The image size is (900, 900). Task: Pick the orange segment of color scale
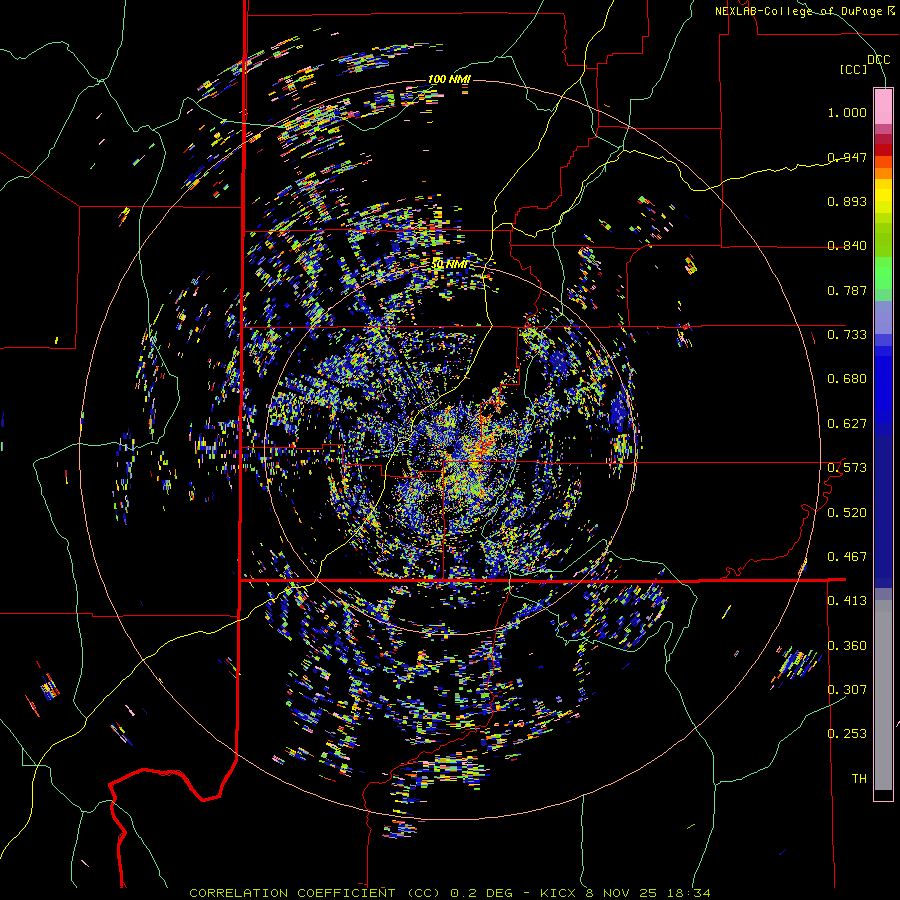click(x=883, y=173)
